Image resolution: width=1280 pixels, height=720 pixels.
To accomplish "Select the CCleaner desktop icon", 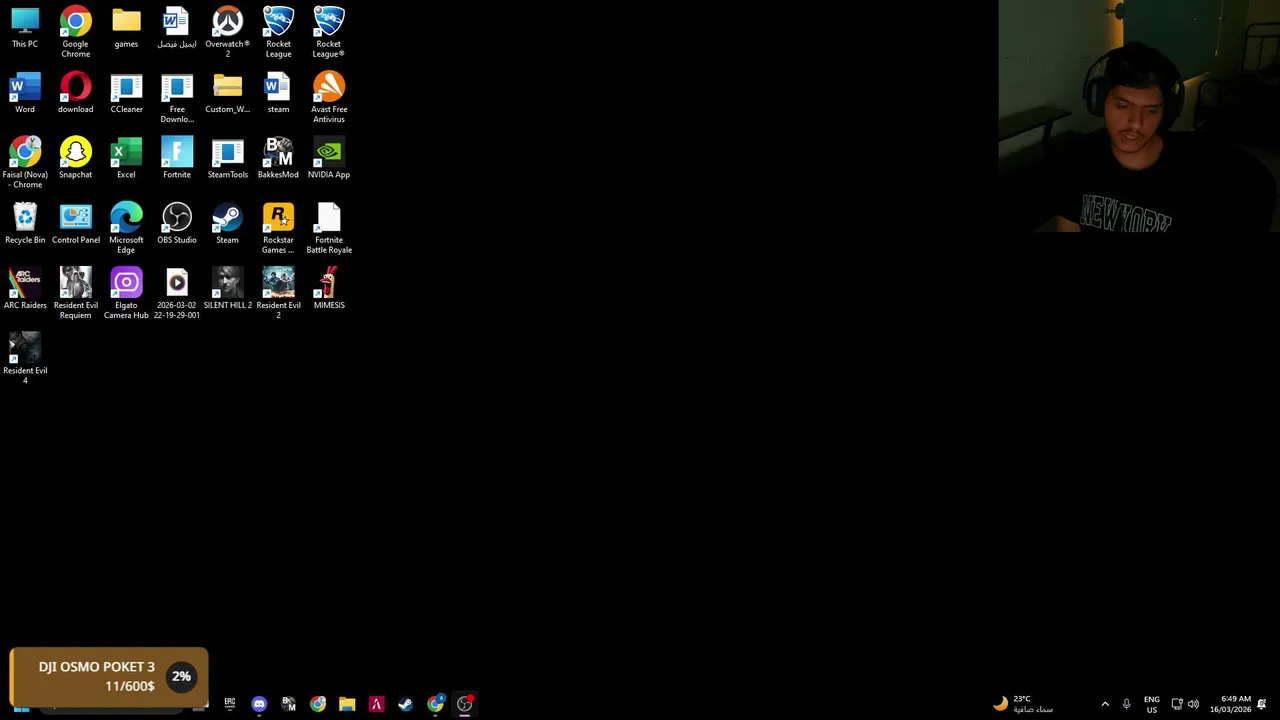I will coord(126,93).
